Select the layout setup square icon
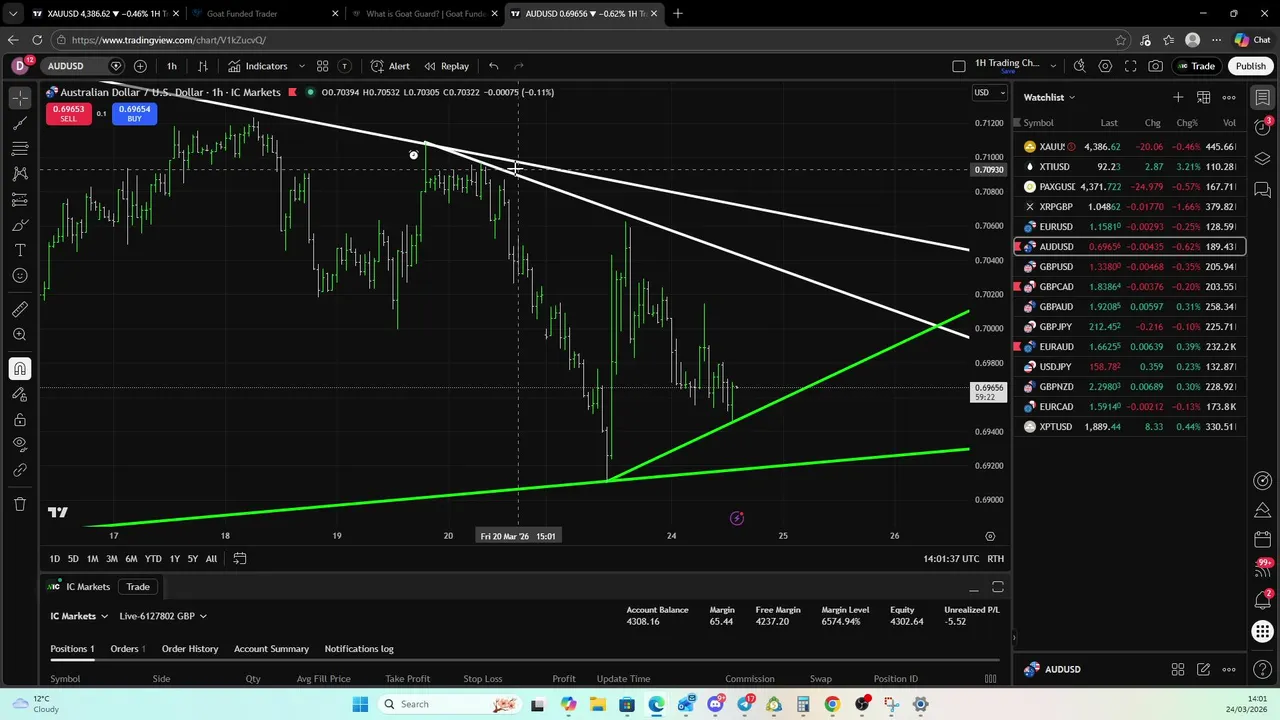The width and height of the screenshot is (1280, 720). pyautogui.click(x=959, y=66)
